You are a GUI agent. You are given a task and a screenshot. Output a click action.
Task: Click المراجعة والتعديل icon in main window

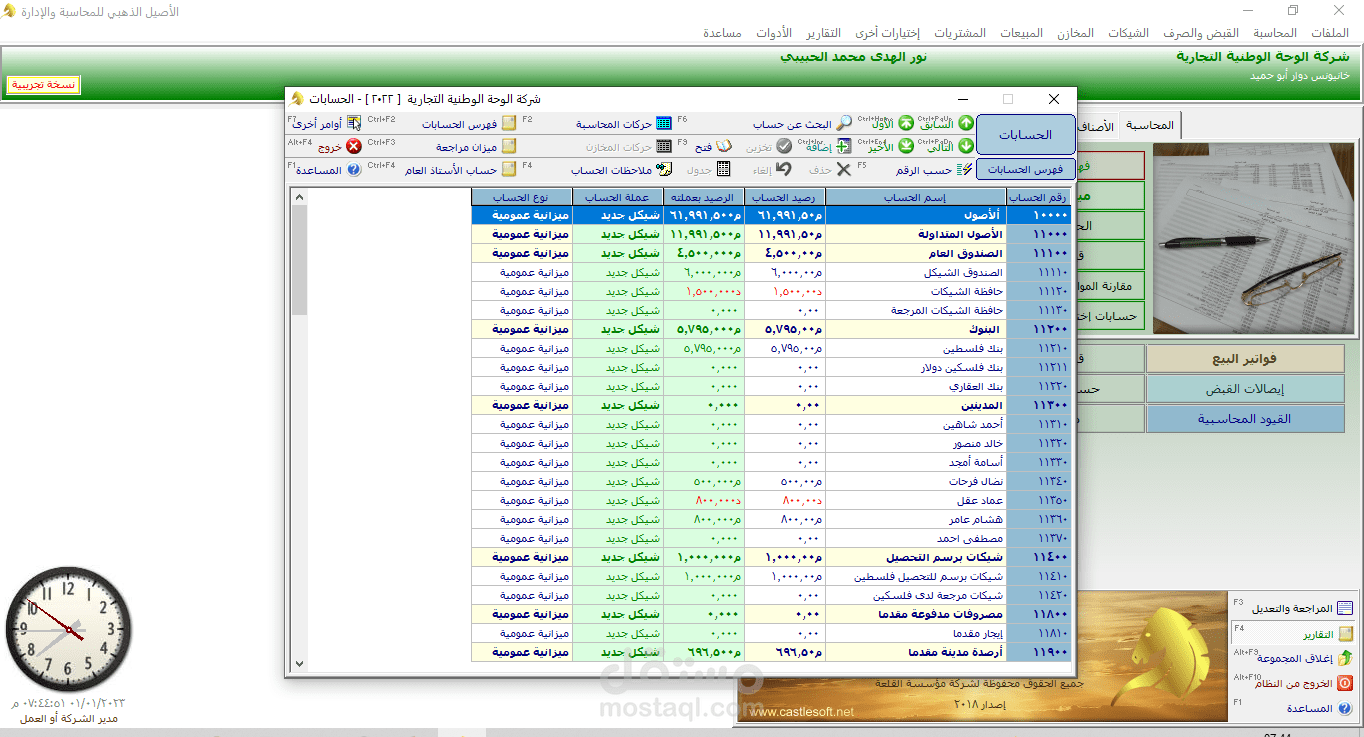coord(1345,608)
